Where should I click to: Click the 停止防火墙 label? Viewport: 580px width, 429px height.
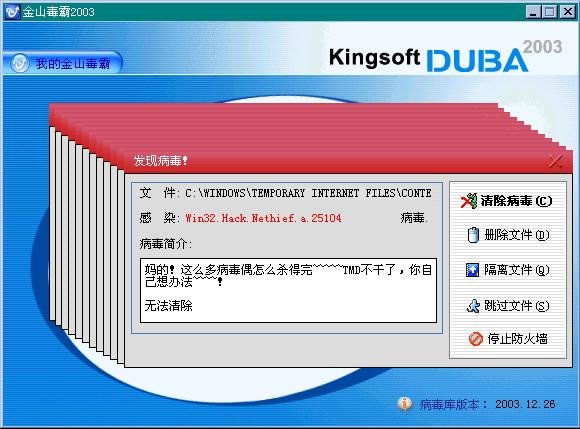(x=517, y=339)
